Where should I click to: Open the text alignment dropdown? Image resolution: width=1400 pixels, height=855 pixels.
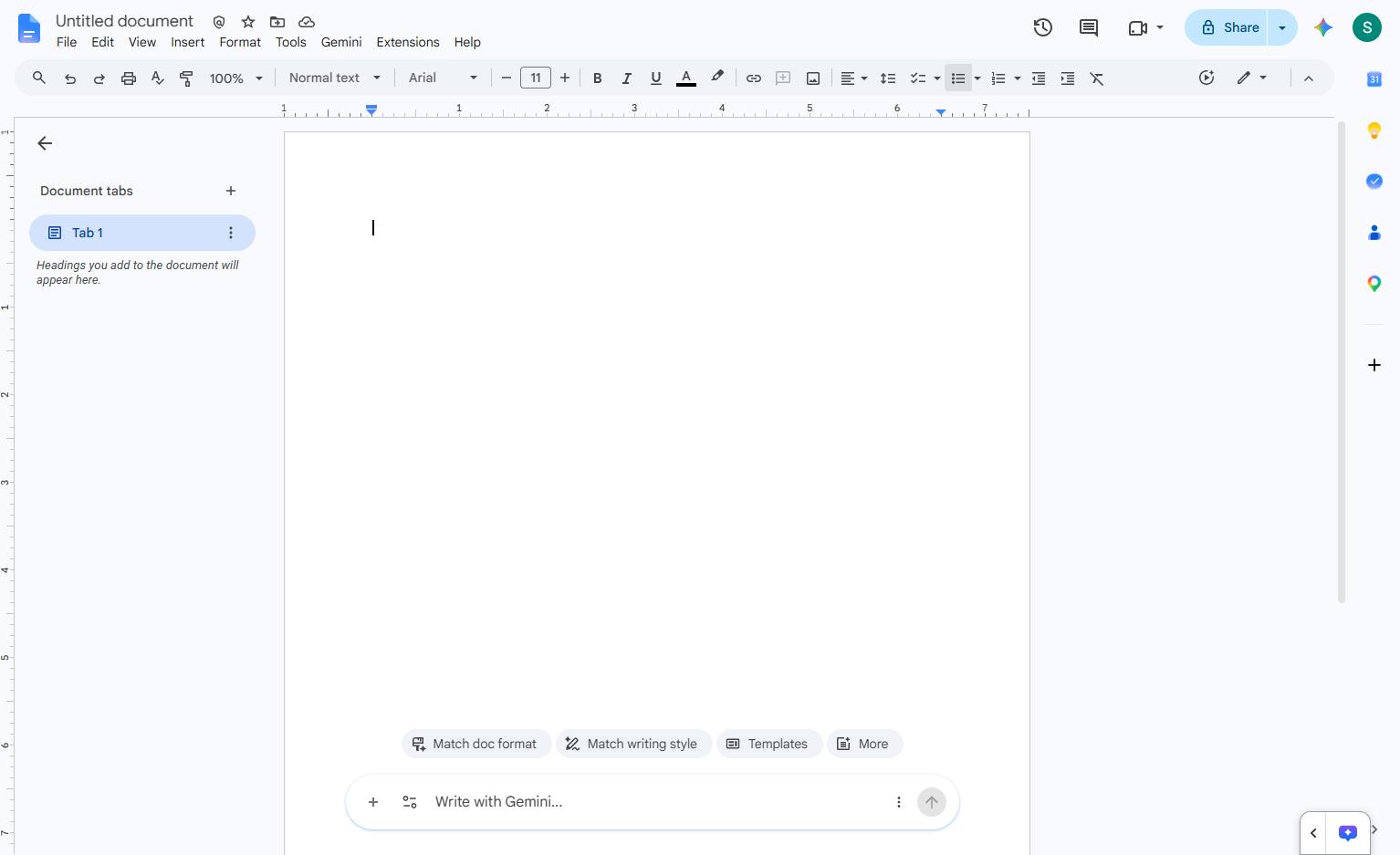click(853, 78)
